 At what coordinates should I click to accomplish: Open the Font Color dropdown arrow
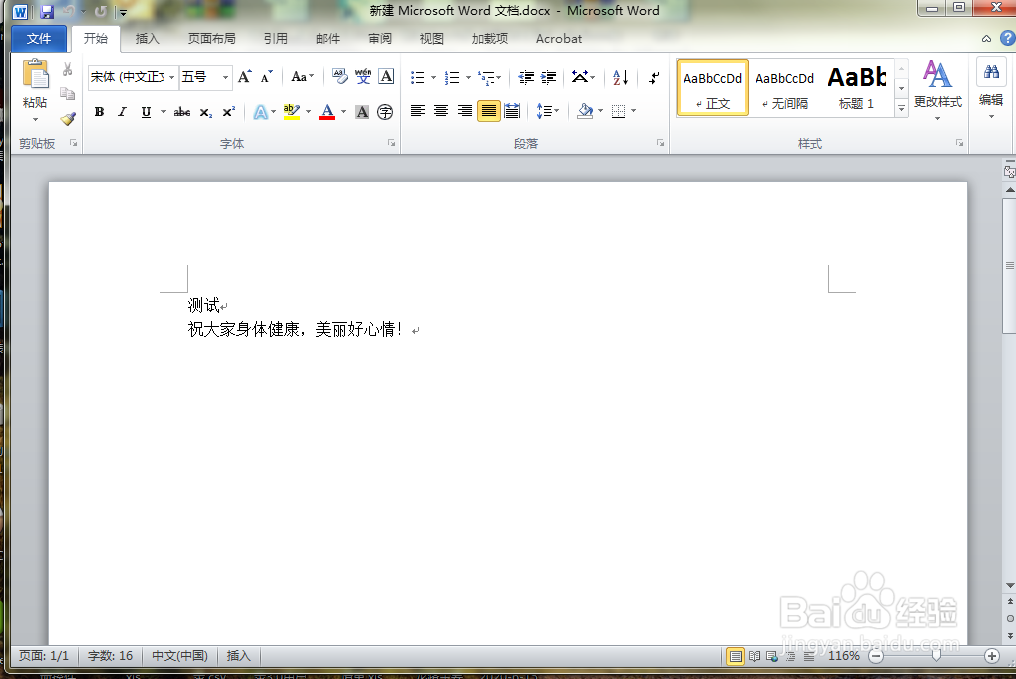coord(343,112)
